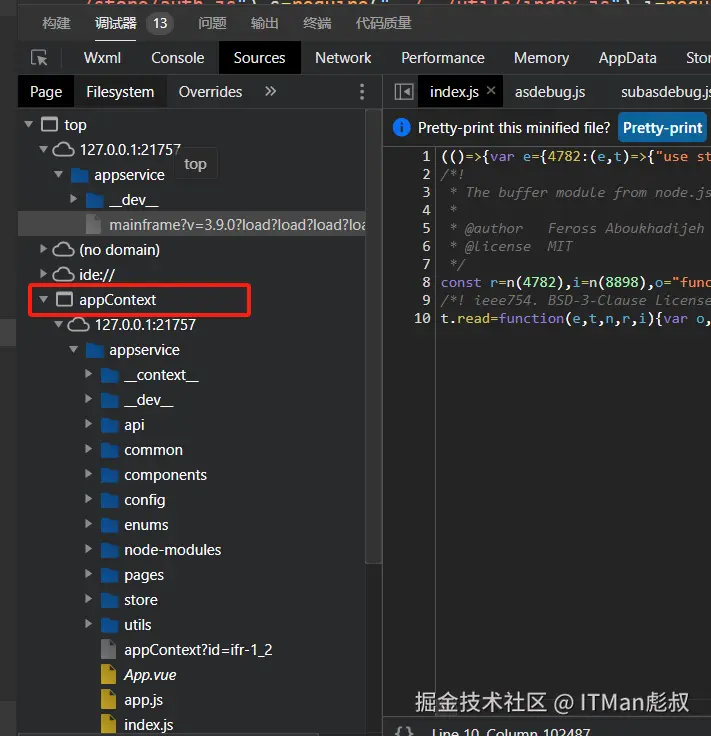Select the Sources tab
711x736 pixels.
(x=260, y=58)
